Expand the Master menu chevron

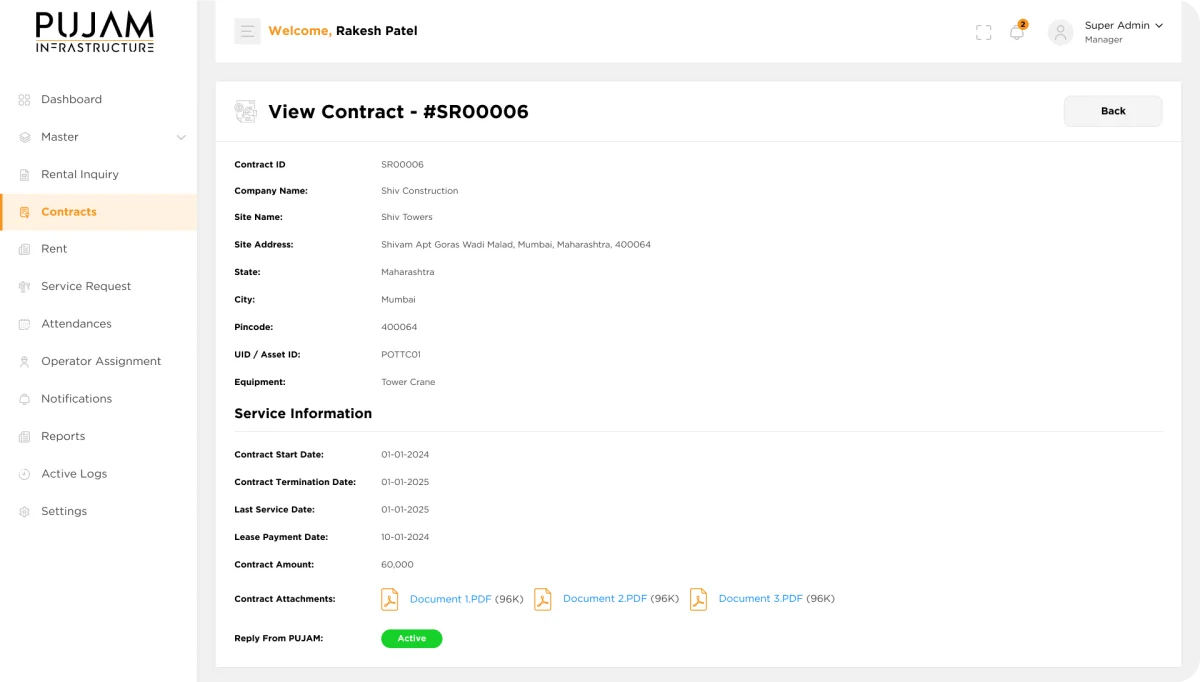[181, 137]
